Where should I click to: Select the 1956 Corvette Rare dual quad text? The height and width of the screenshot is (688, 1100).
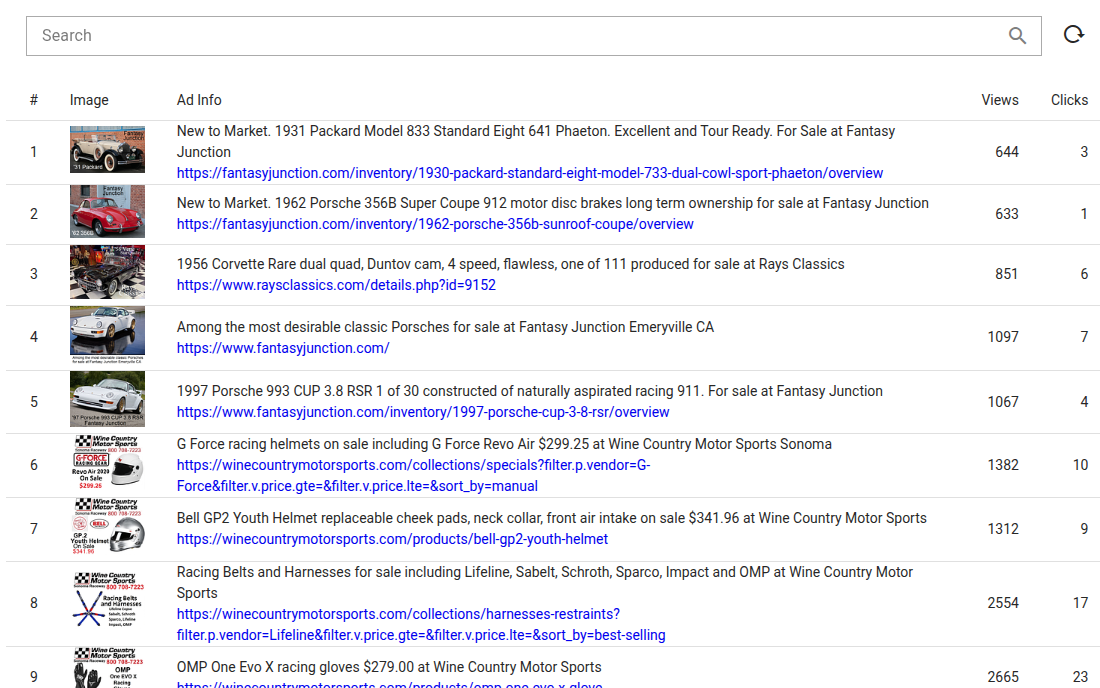(x=511, y=264)
